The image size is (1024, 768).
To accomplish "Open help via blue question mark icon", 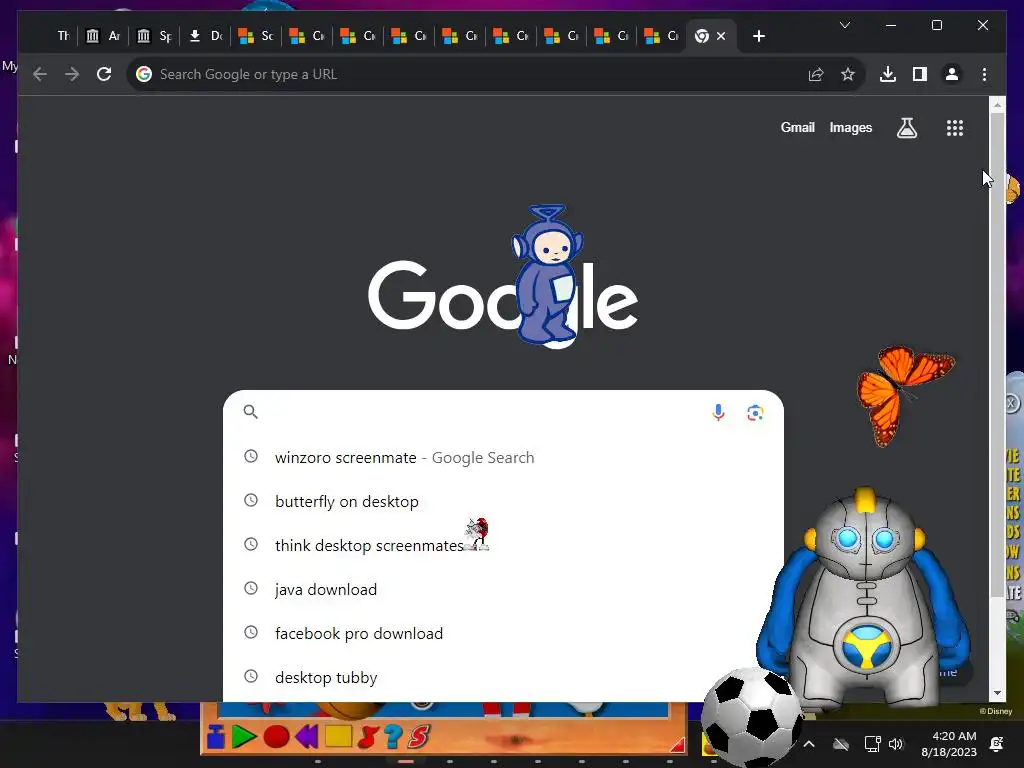I will point(392,737).
